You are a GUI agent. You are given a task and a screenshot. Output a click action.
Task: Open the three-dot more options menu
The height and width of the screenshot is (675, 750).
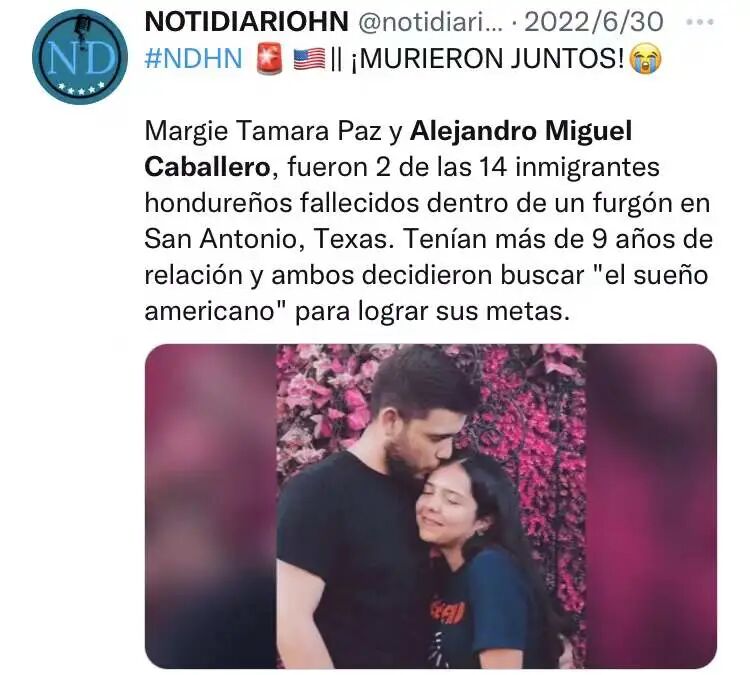coord(699,22)
